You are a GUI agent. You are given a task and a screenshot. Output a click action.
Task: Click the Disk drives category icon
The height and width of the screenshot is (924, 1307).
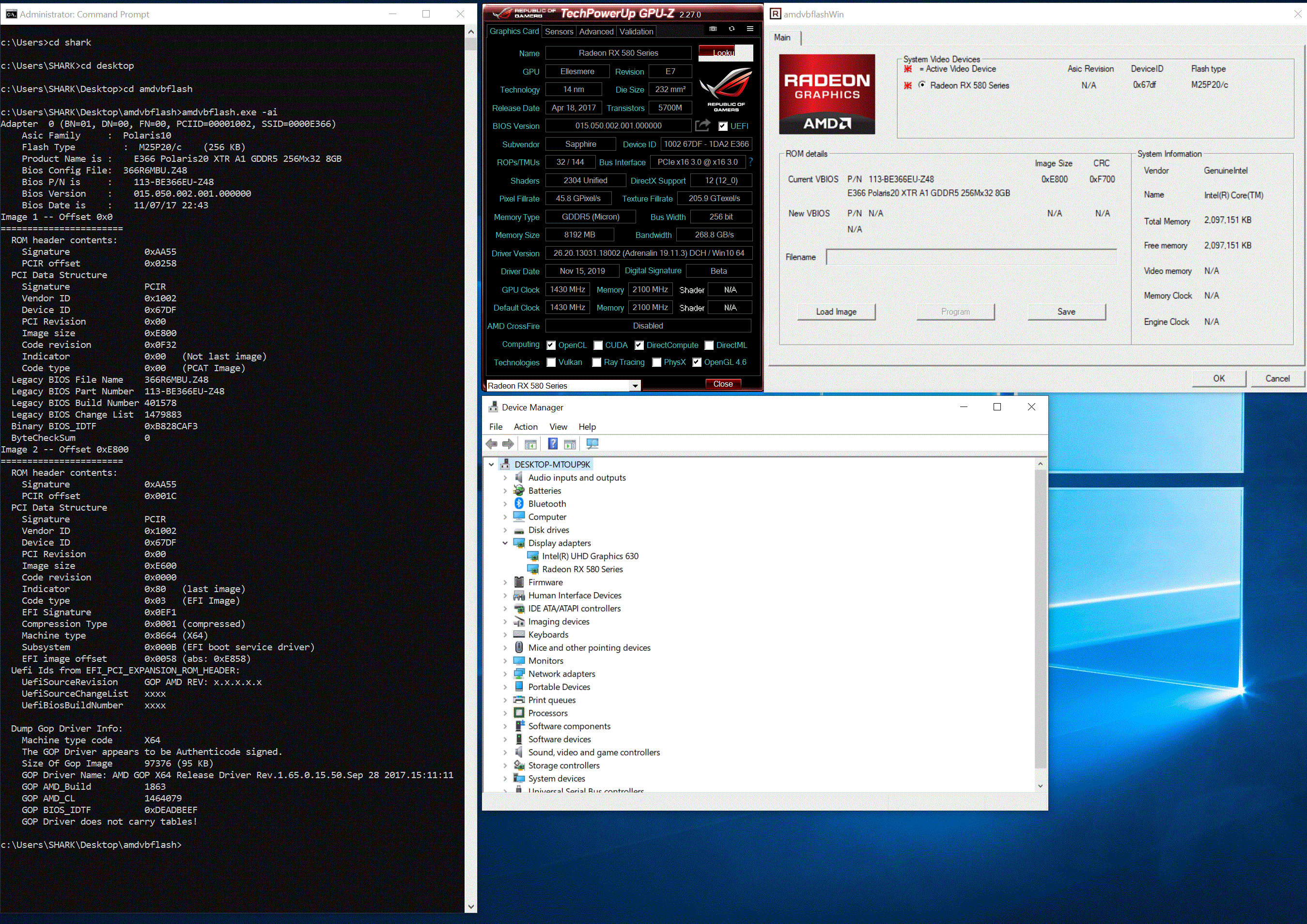[519, 530]
